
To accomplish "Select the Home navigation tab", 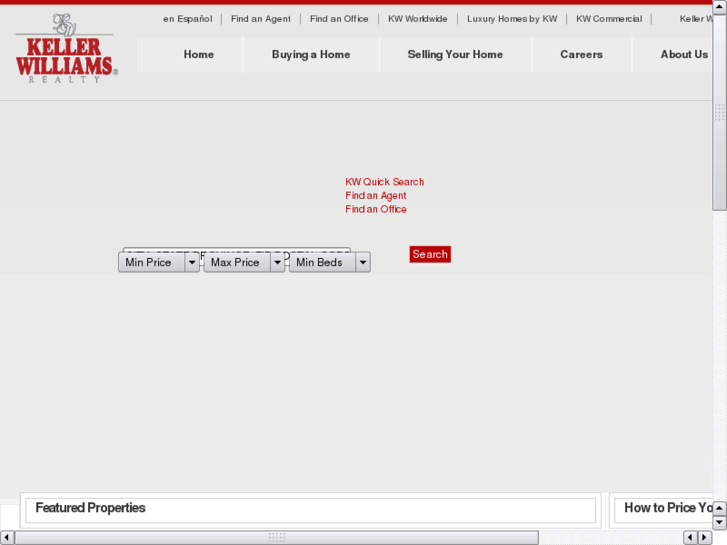I will tap(198, 55).
